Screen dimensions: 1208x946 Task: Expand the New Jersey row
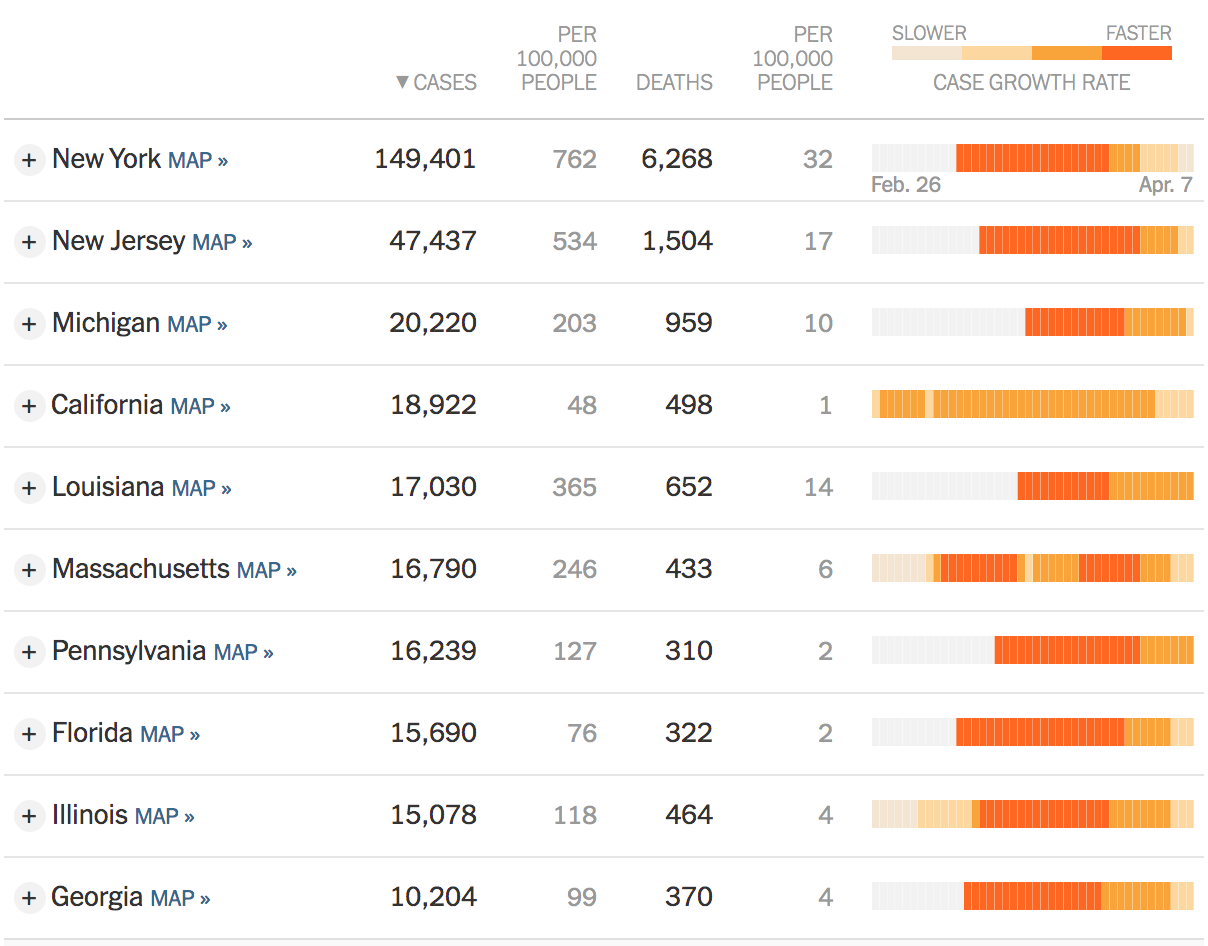[x=29, y=242]
